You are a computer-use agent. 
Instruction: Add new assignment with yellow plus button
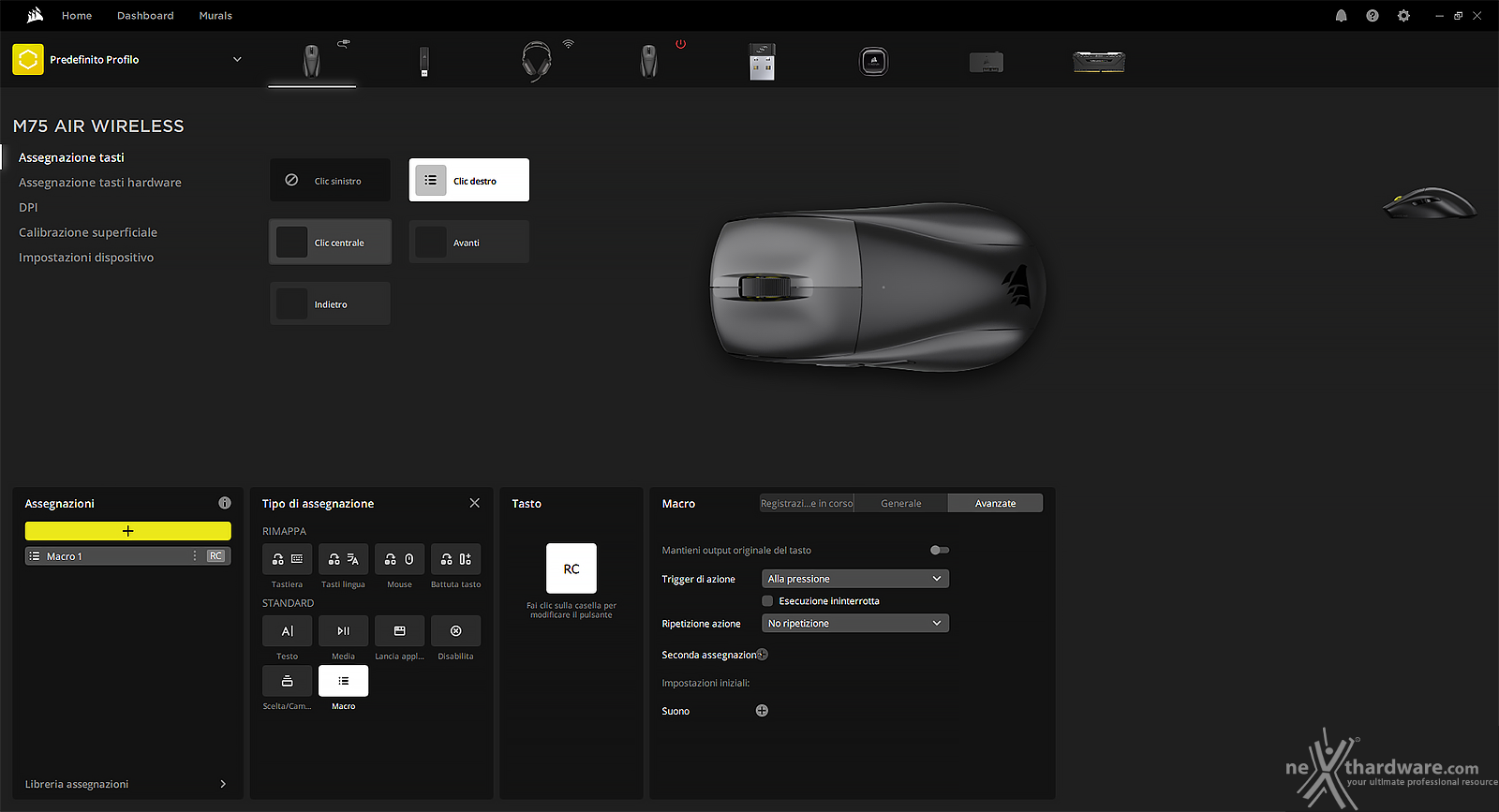(127, 531)
